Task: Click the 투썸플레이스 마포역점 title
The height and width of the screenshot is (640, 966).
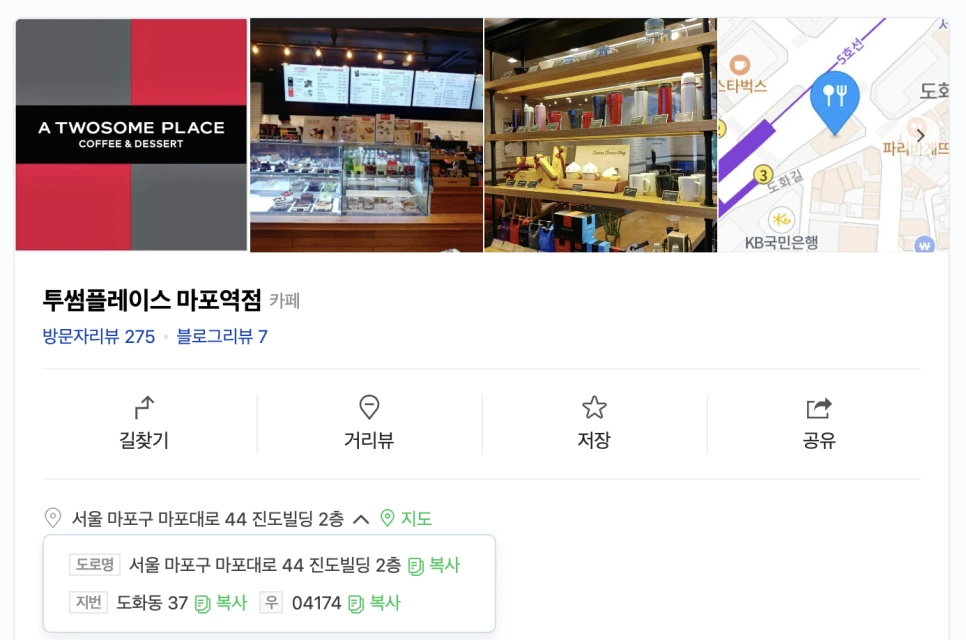Action: pyautogui.click(x=152, y=300)
